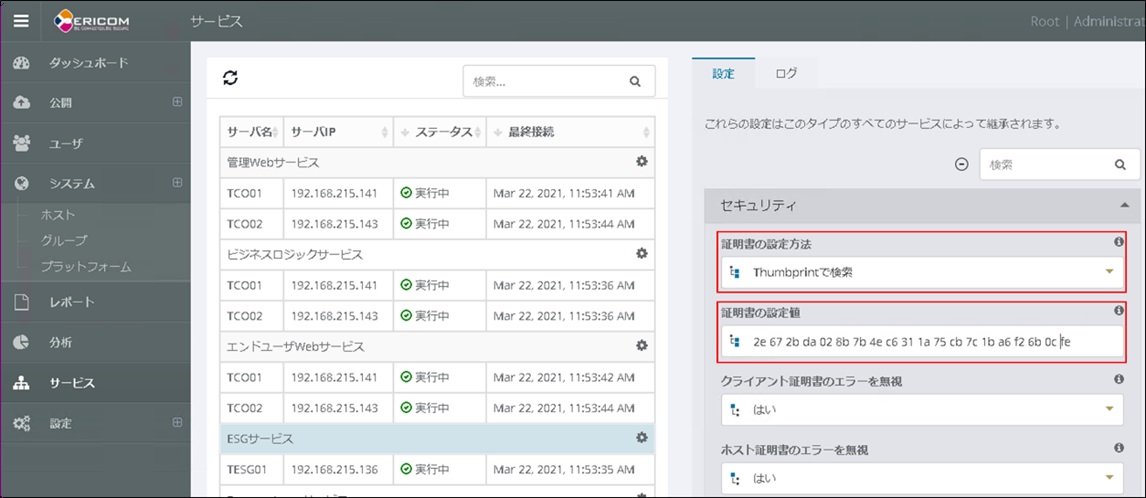Viewport: 1146px width, 498px height.
Task: Switch to the ログ tab
Action: pyautogui.click(x=786, y=74)
